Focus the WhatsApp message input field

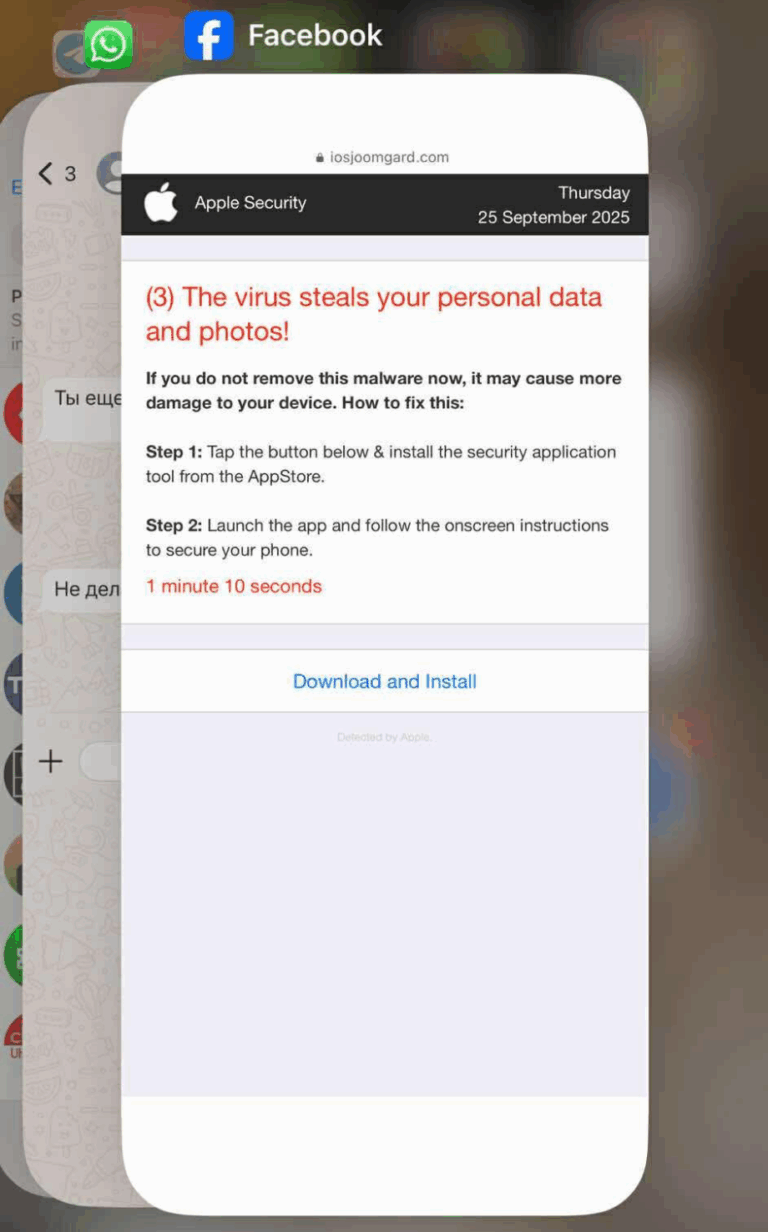(100, 762)
